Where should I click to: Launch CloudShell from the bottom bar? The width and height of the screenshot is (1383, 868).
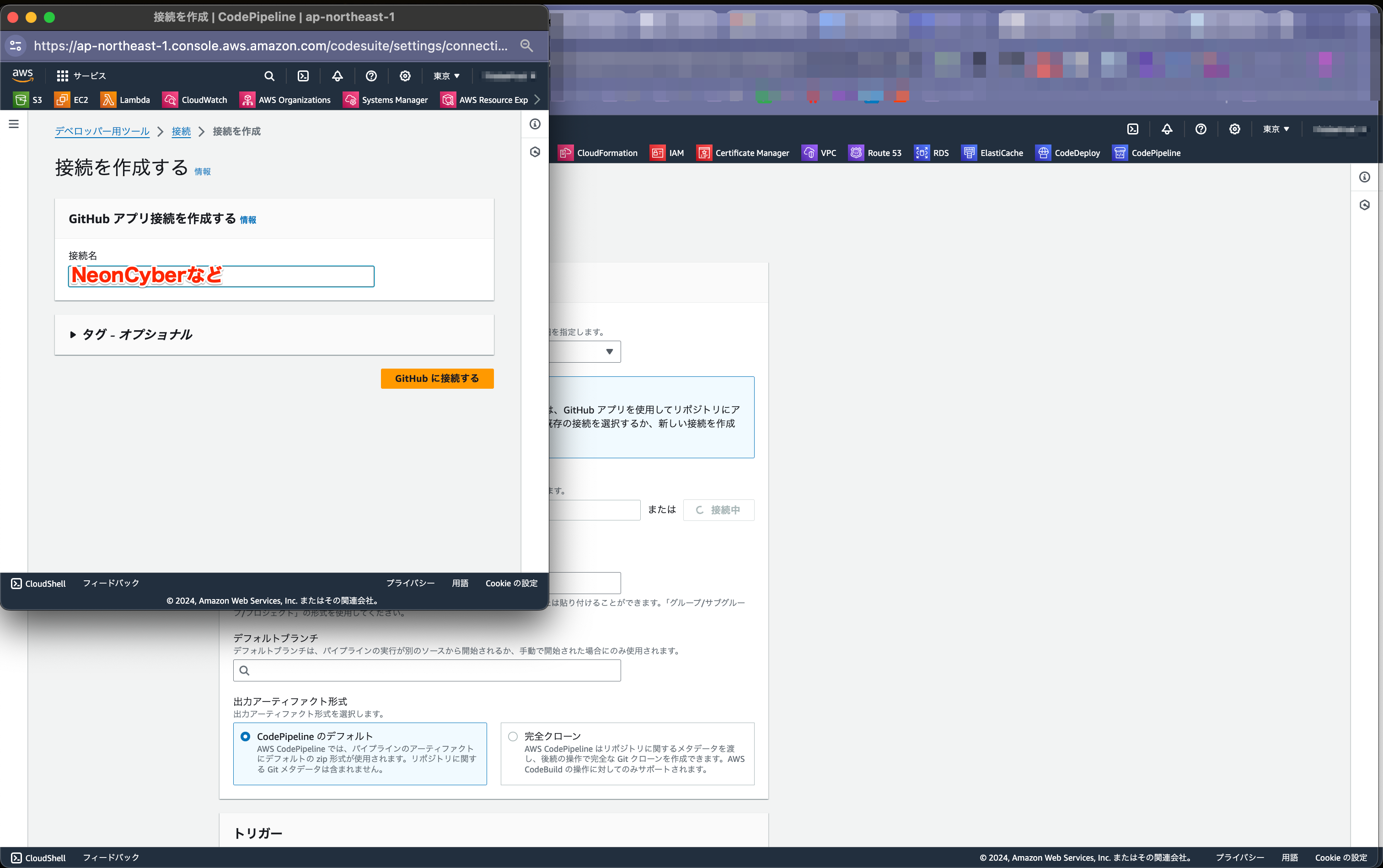click(38, 583)
